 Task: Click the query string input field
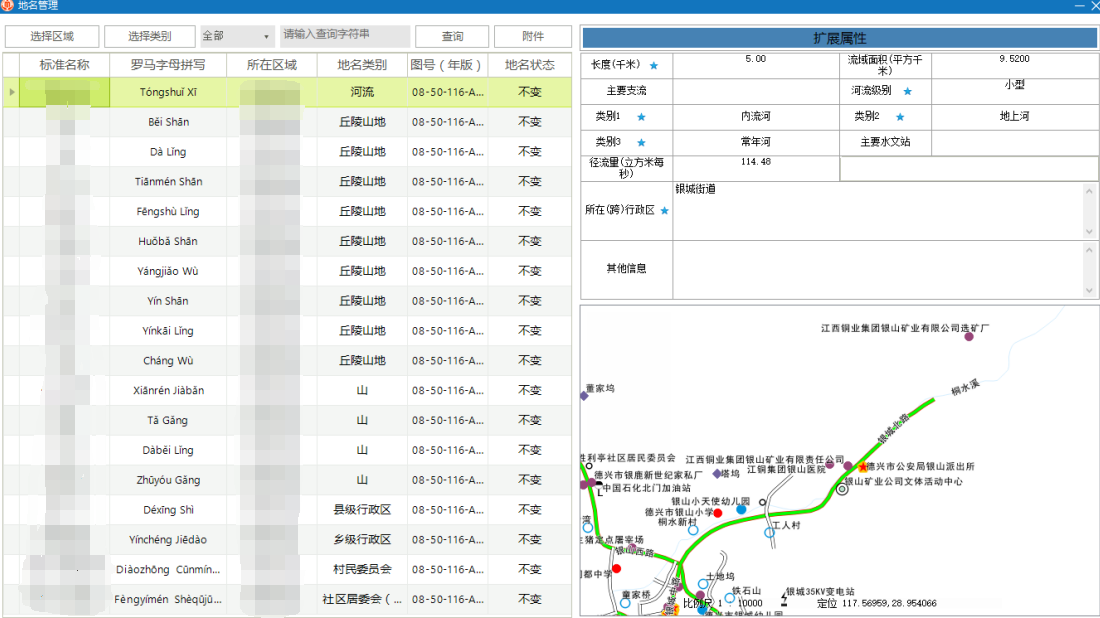[345, 36]
